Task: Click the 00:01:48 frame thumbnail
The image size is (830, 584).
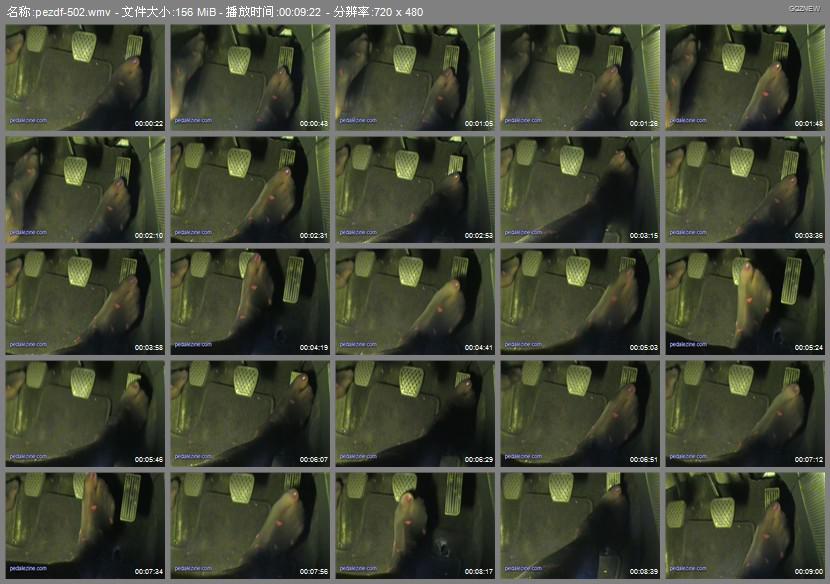Action: 745,78
